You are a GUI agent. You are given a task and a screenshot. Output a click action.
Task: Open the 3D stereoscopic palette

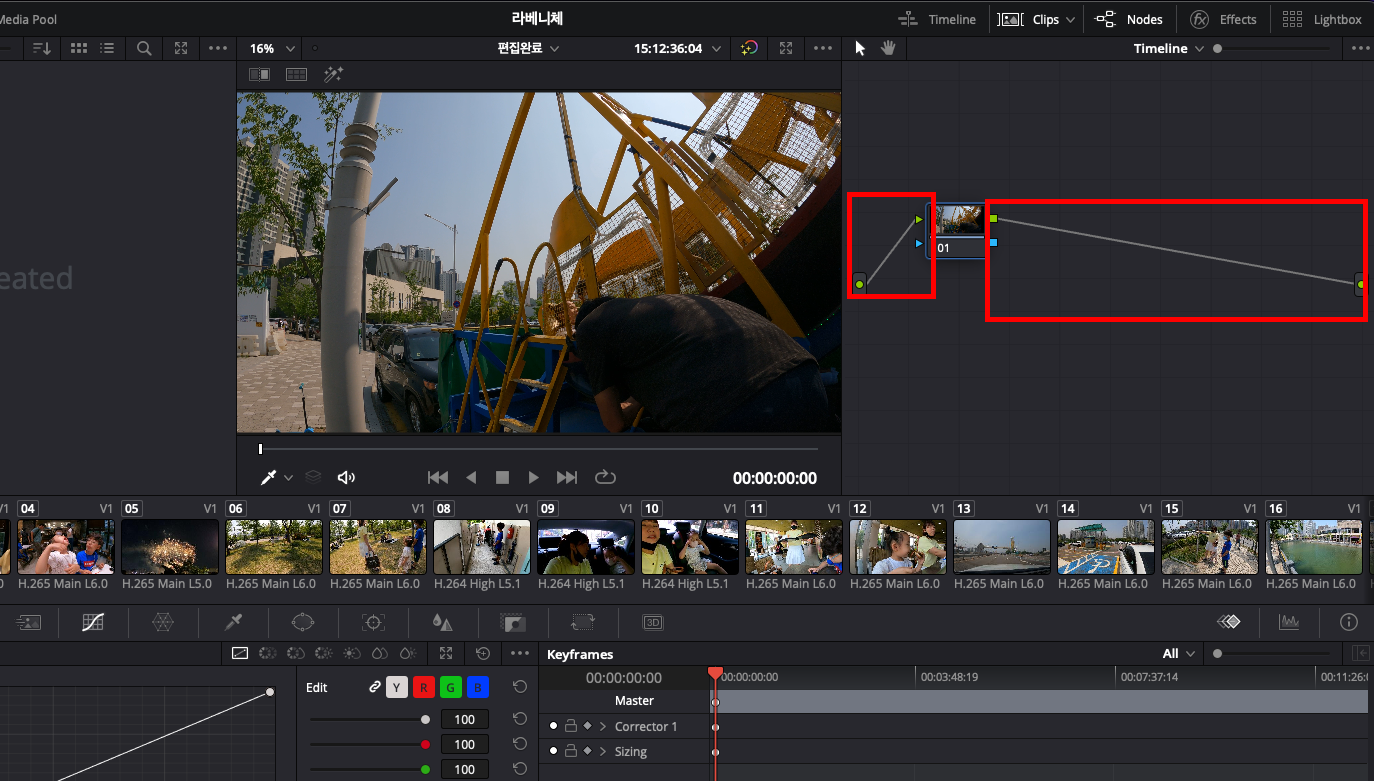653,622
